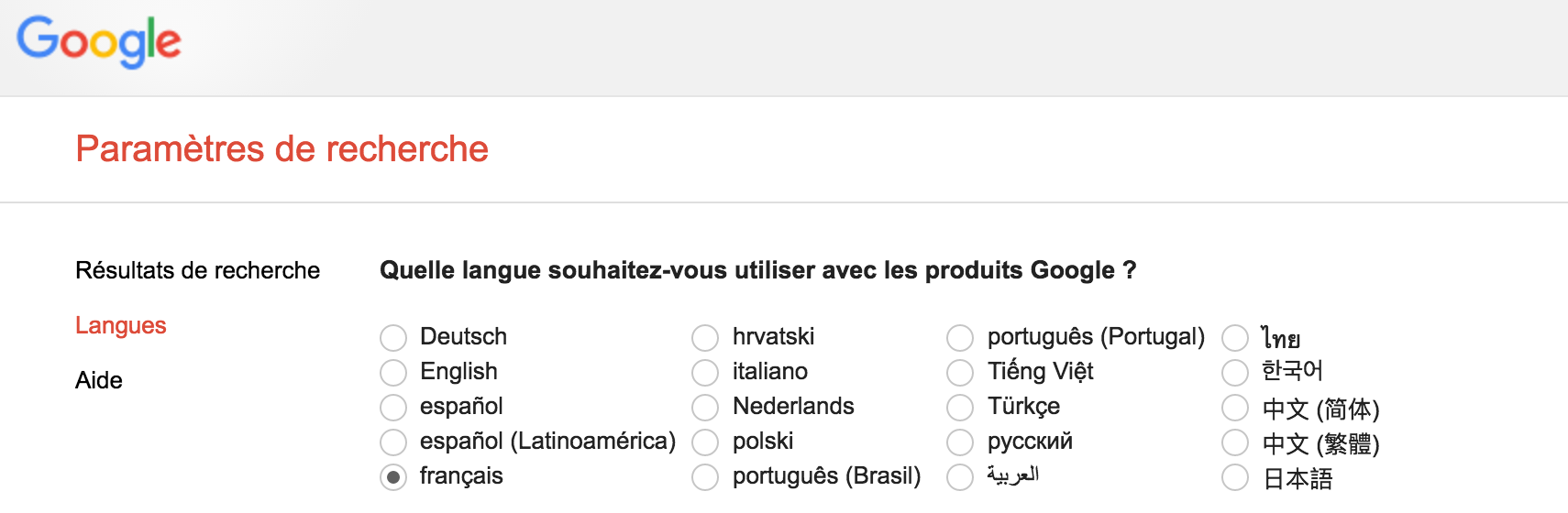Select português (Portugal) radio button
This screenshot has width=1568, height=513.
click(960, 338)
